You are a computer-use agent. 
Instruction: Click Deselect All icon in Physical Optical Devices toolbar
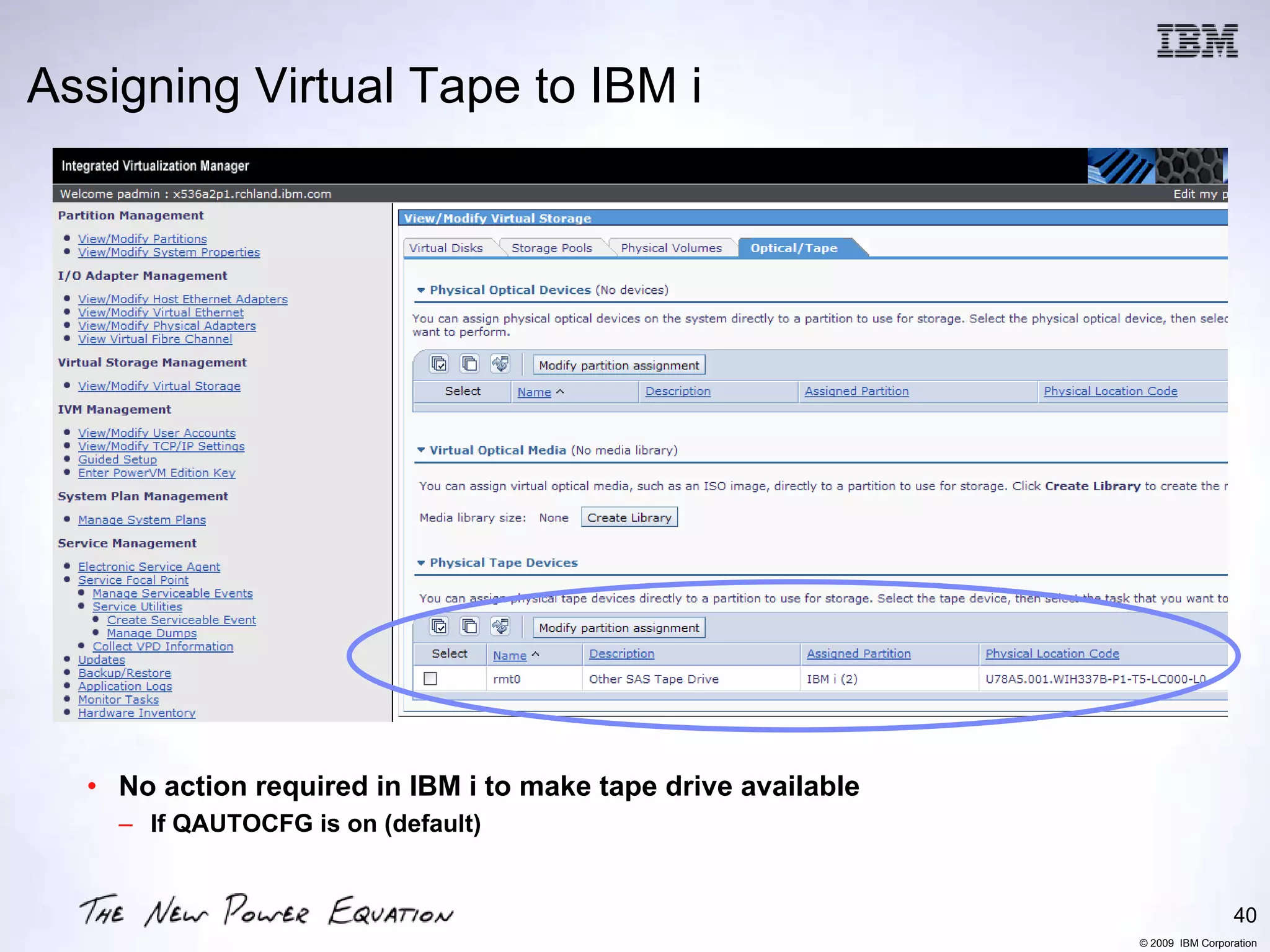coord(469,364)
